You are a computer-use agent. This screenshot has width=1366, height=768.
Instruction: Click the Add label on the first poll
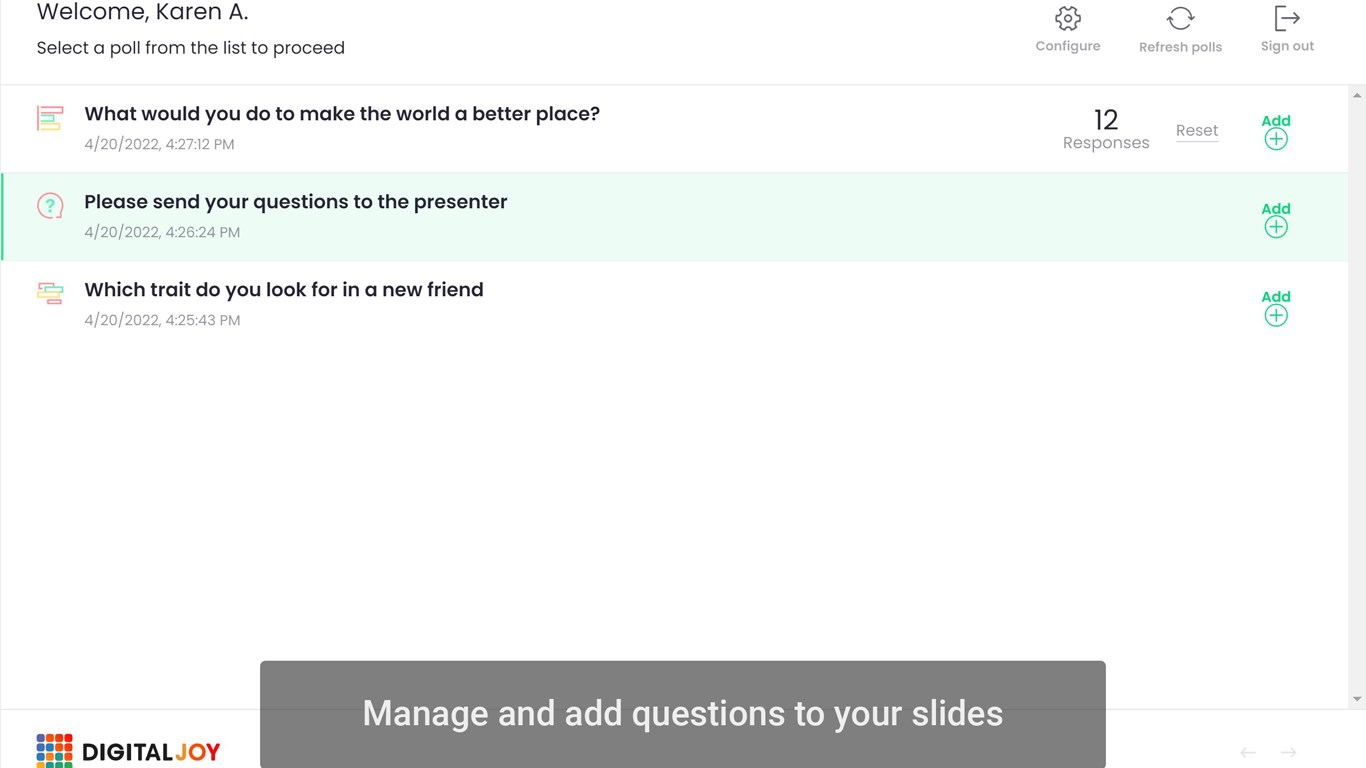[1275, 121]
